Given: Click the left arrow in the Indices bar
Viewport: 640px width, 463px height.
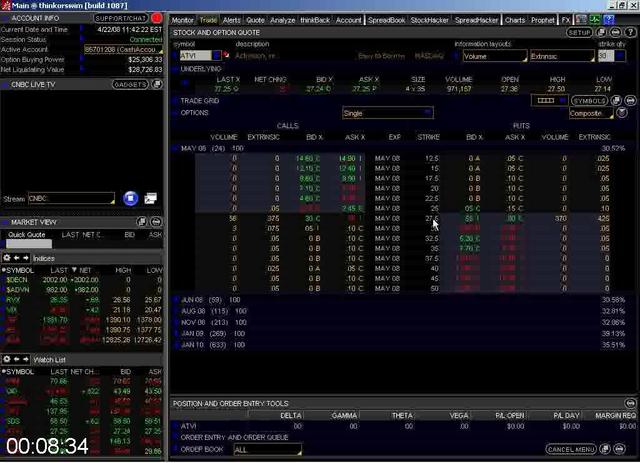Looking at the screenshot, I should coord(16,258).
